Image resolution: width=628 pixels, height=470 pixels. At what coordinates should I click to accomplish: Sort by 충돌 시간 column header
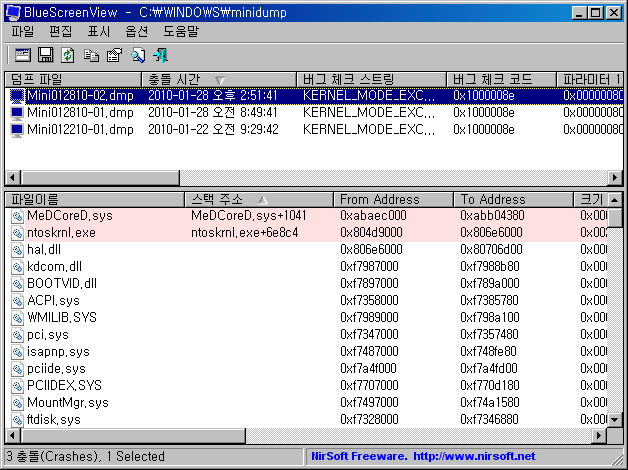click(x=219, y=79)
